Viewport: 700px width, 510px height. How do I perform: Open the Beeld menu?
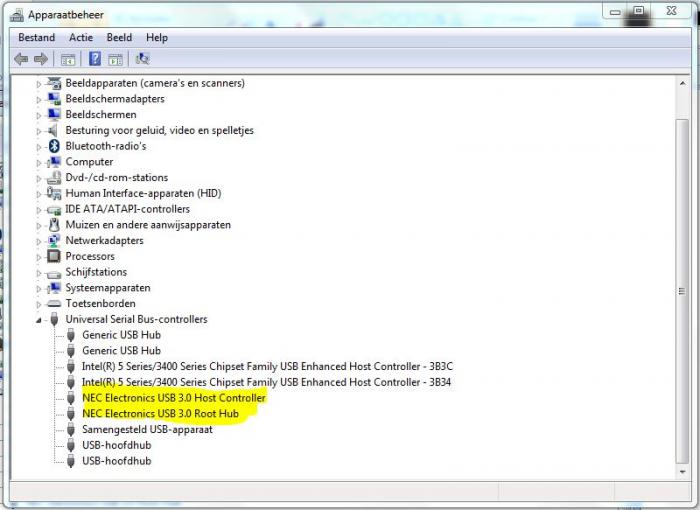click(119, 38)
